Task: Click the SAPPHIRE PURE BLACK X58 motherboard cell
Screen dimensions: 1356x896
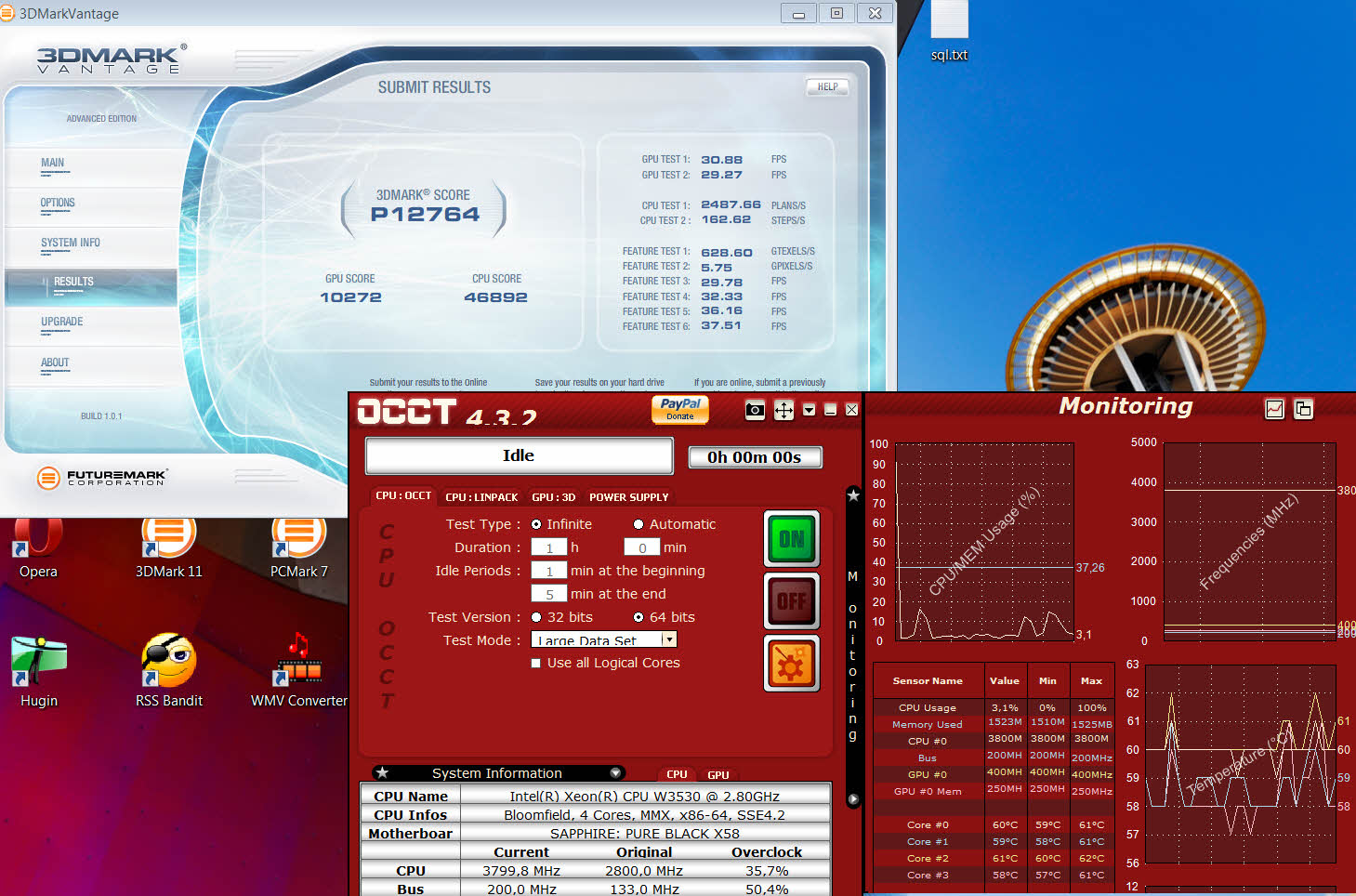Action: click(644, 833)
